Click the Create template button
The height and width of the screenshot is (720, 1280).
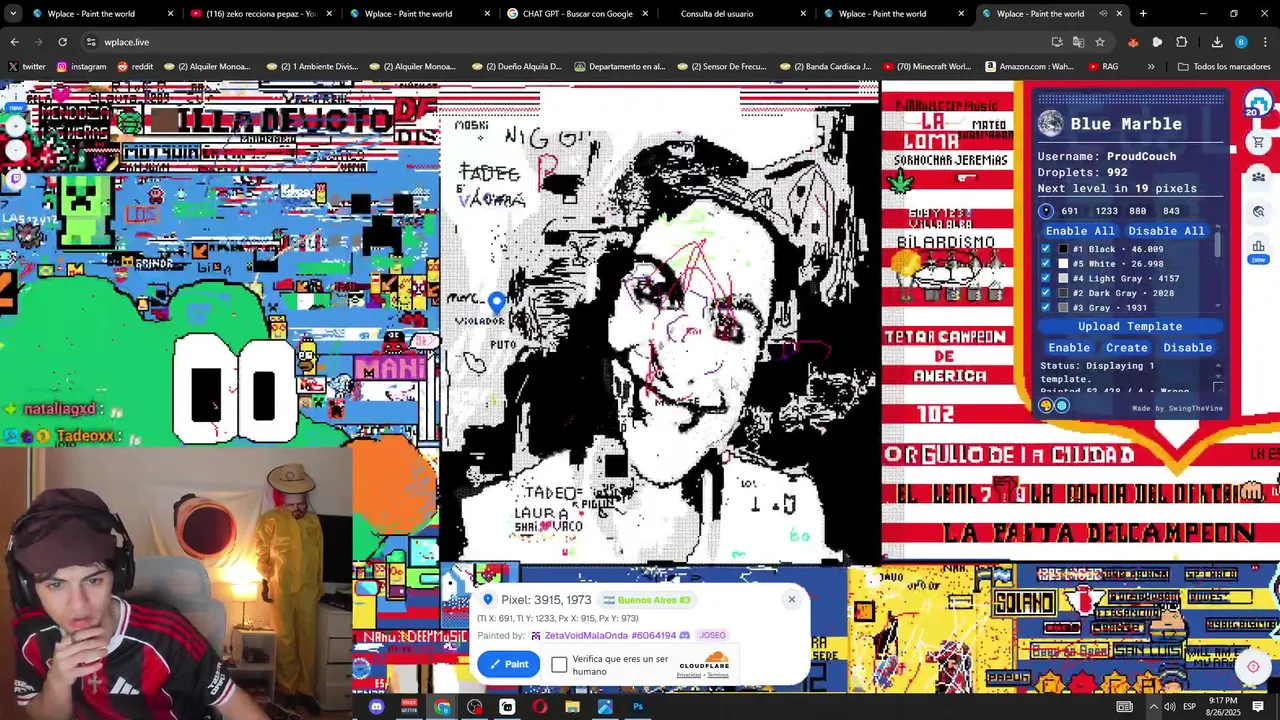[x=1127, y=348]
